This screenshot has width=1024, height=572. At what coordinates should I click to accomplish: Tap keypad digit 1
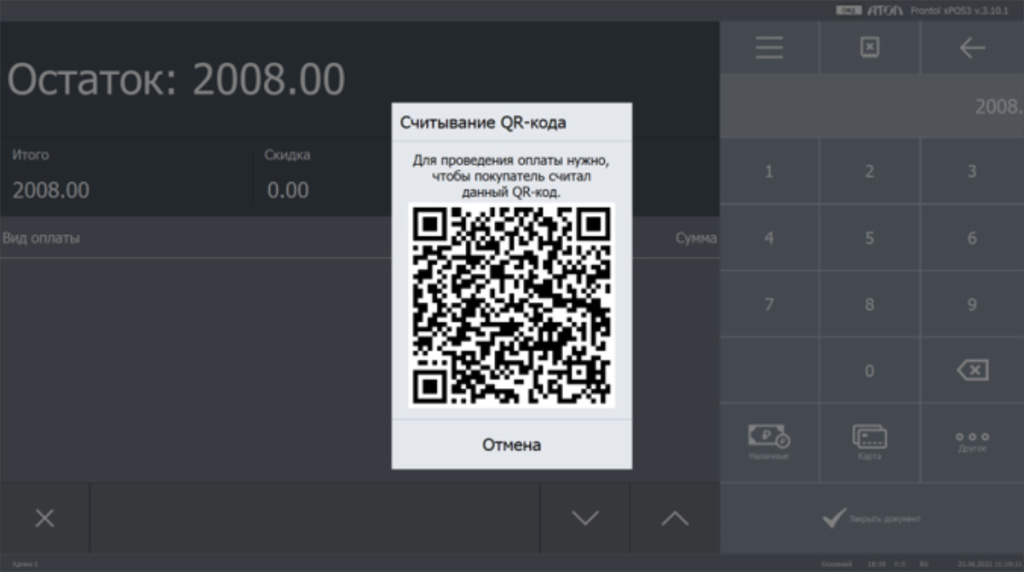coord(769,172)
